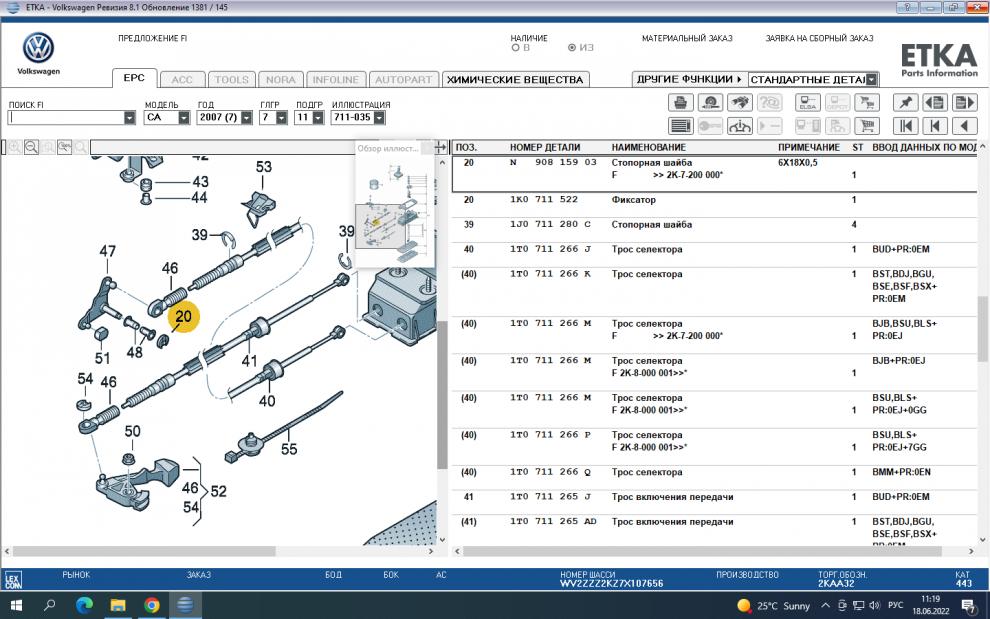Click ЗАЯВКА НА СБОРНЫЙ ЗАКАЗ label

point(820,39)
